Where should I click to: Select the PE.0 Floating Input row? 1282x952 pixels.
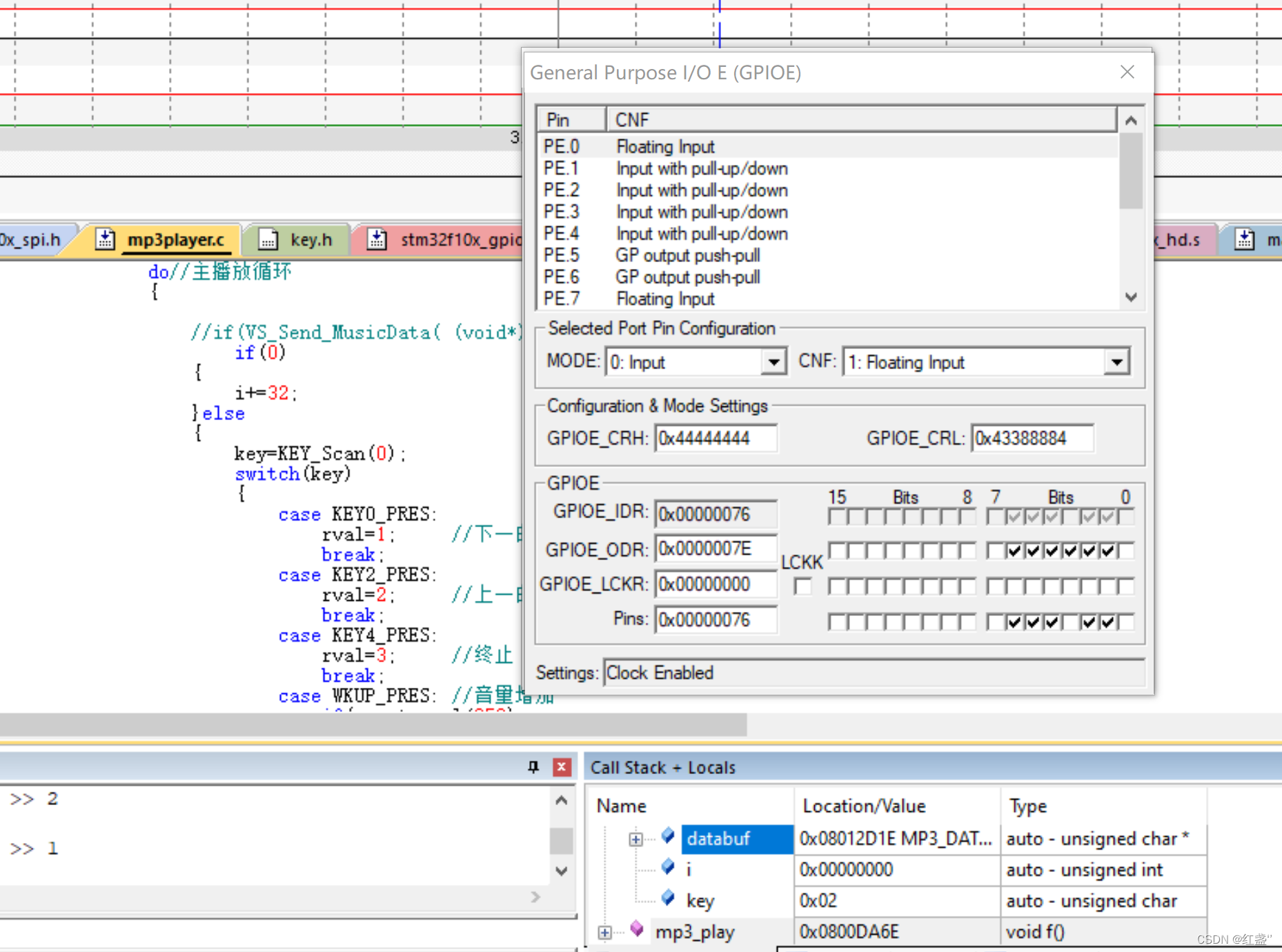(827, 146)
